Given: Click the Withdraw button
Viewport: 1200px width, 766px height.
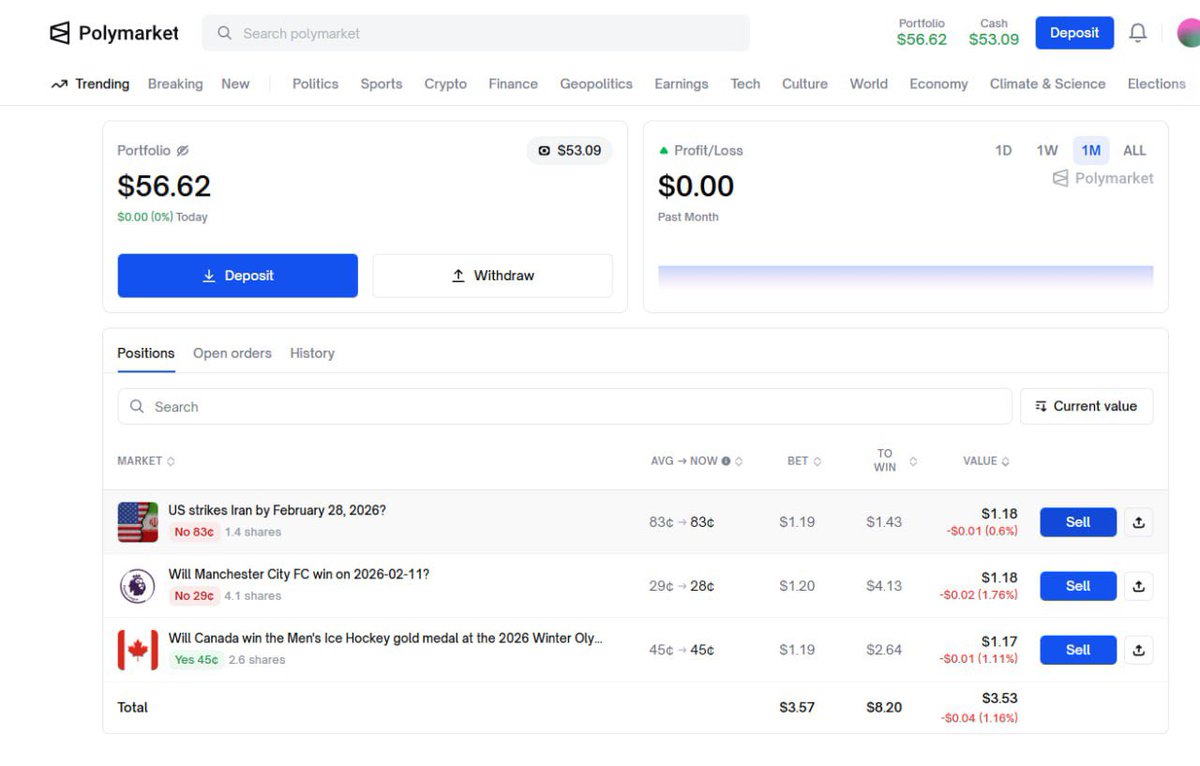Looking at the screenshot, I should pyautogui.click(x=492, y=275).
